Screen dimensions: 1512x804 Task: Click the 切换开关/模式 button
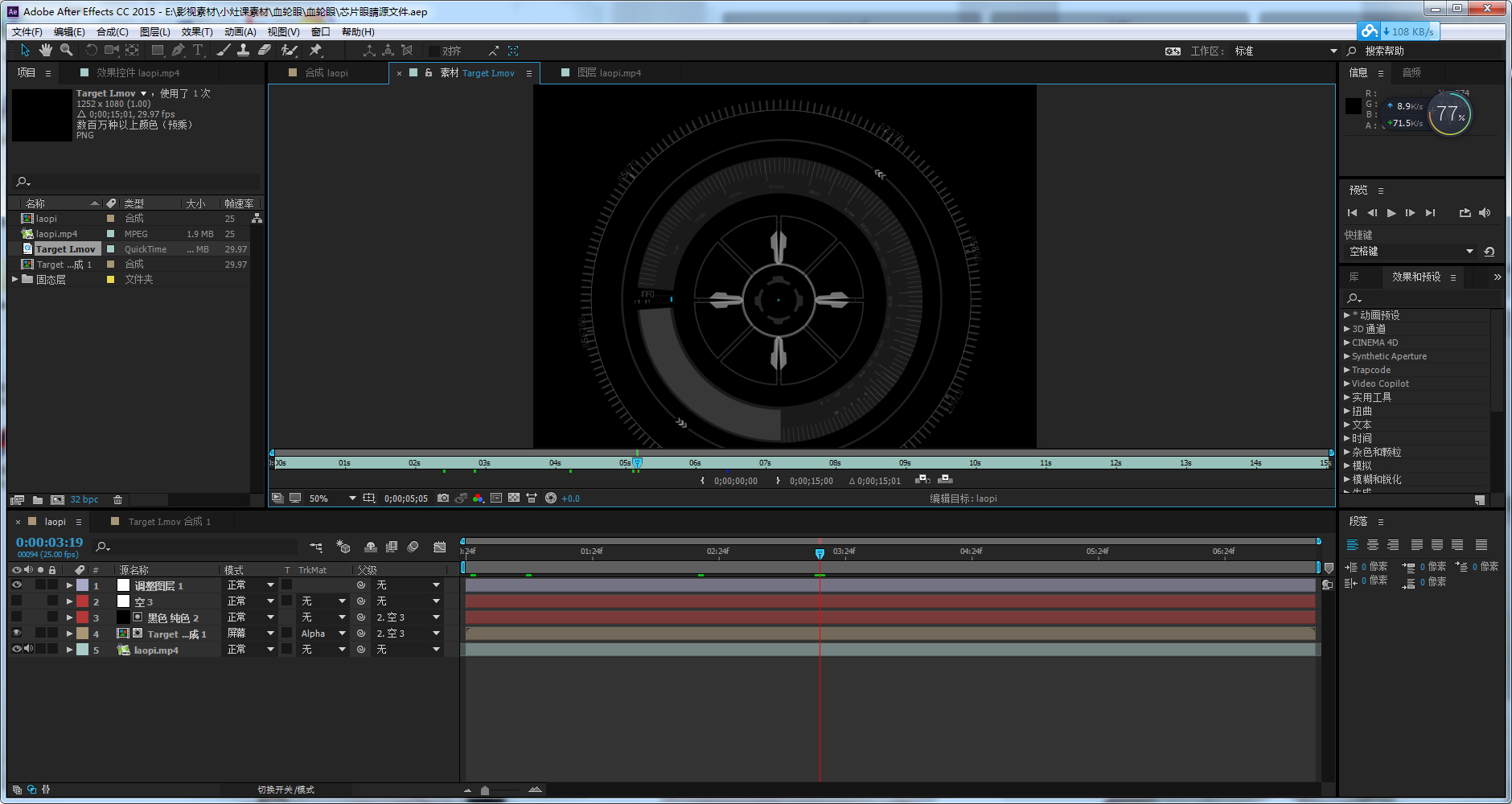click(x=286, y=790)
